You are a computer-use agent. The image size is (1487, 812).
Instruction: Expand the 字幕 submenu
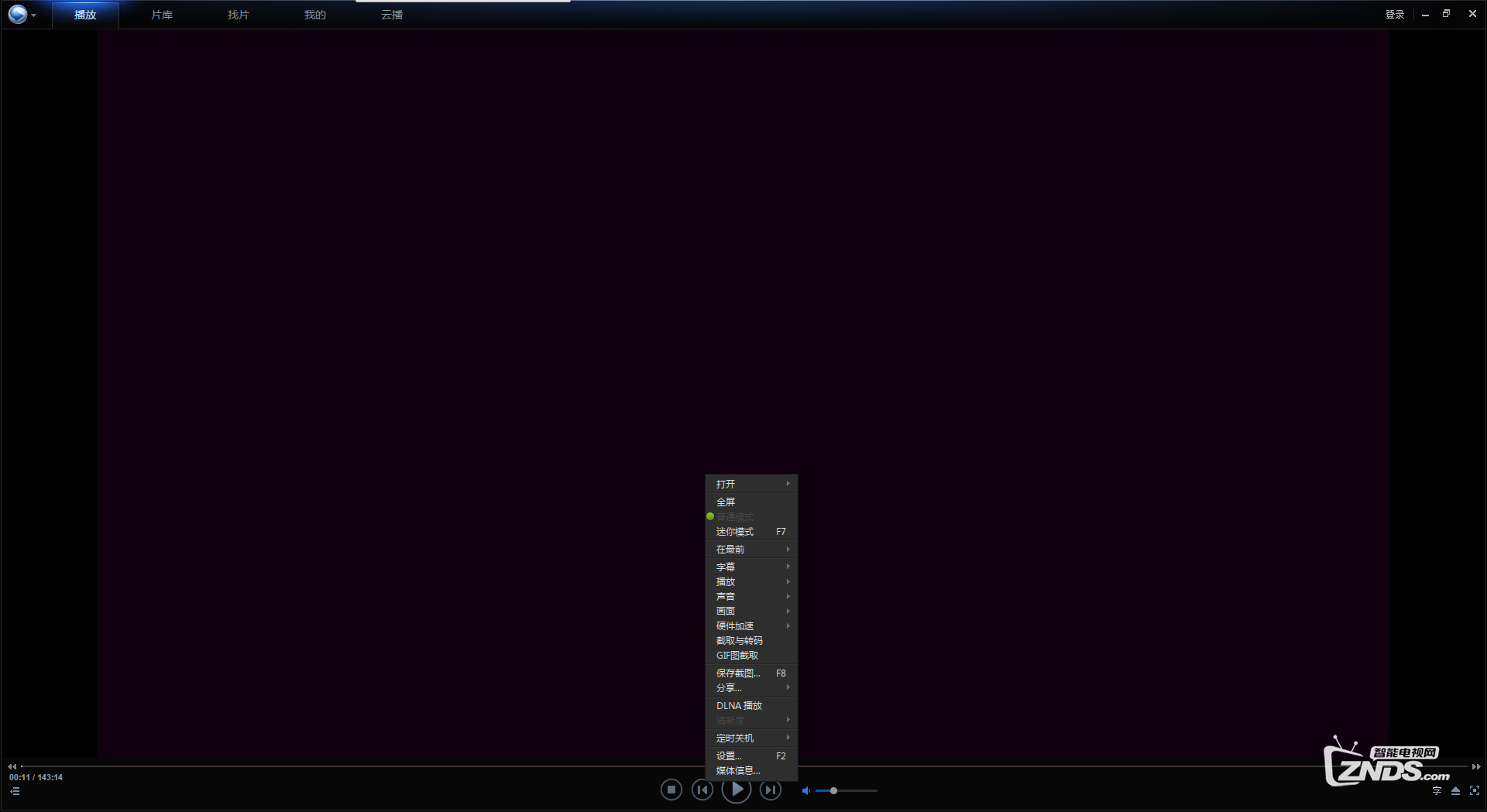(751, 567)
